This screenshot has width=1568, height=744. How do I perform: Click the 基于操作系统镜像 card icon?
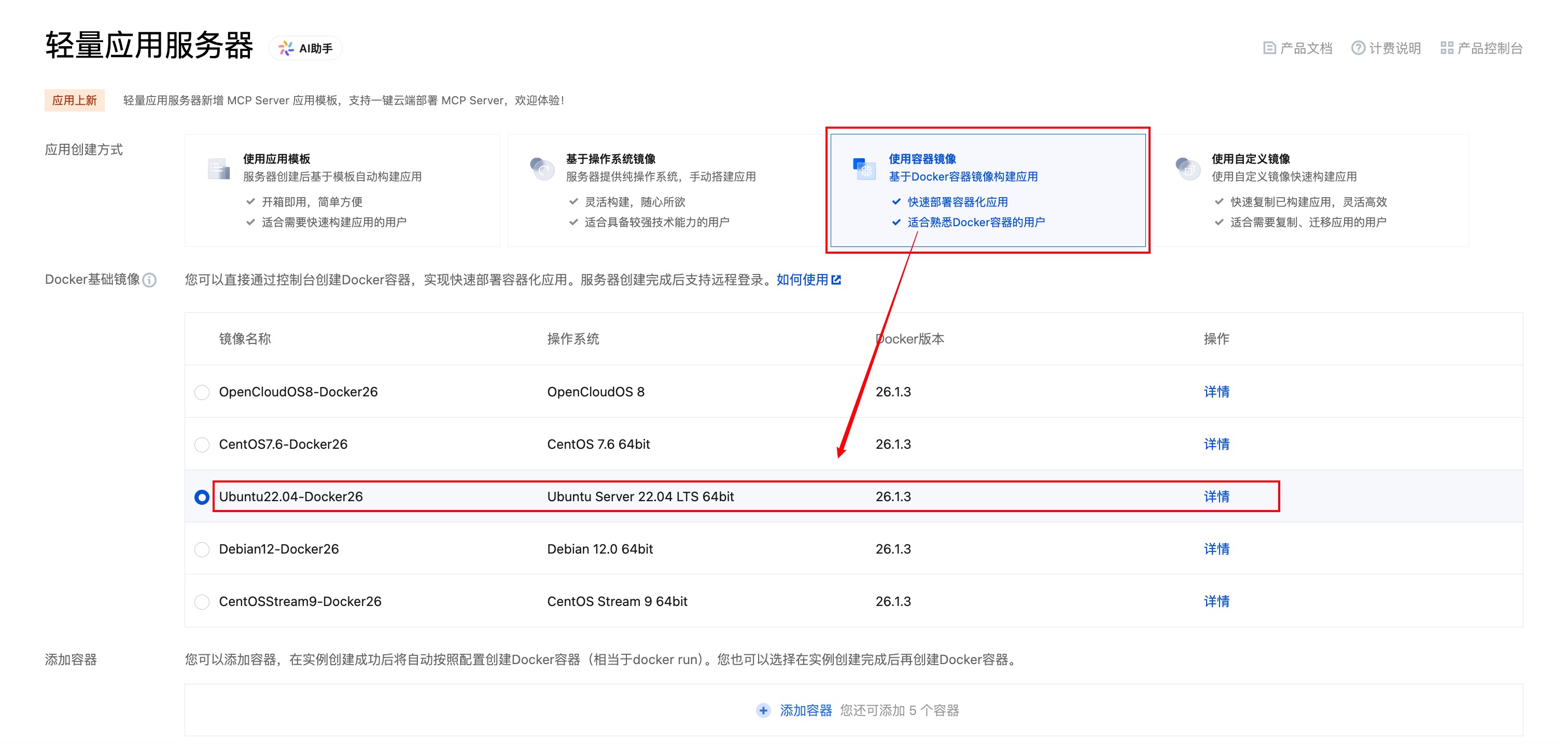(542, 169)
